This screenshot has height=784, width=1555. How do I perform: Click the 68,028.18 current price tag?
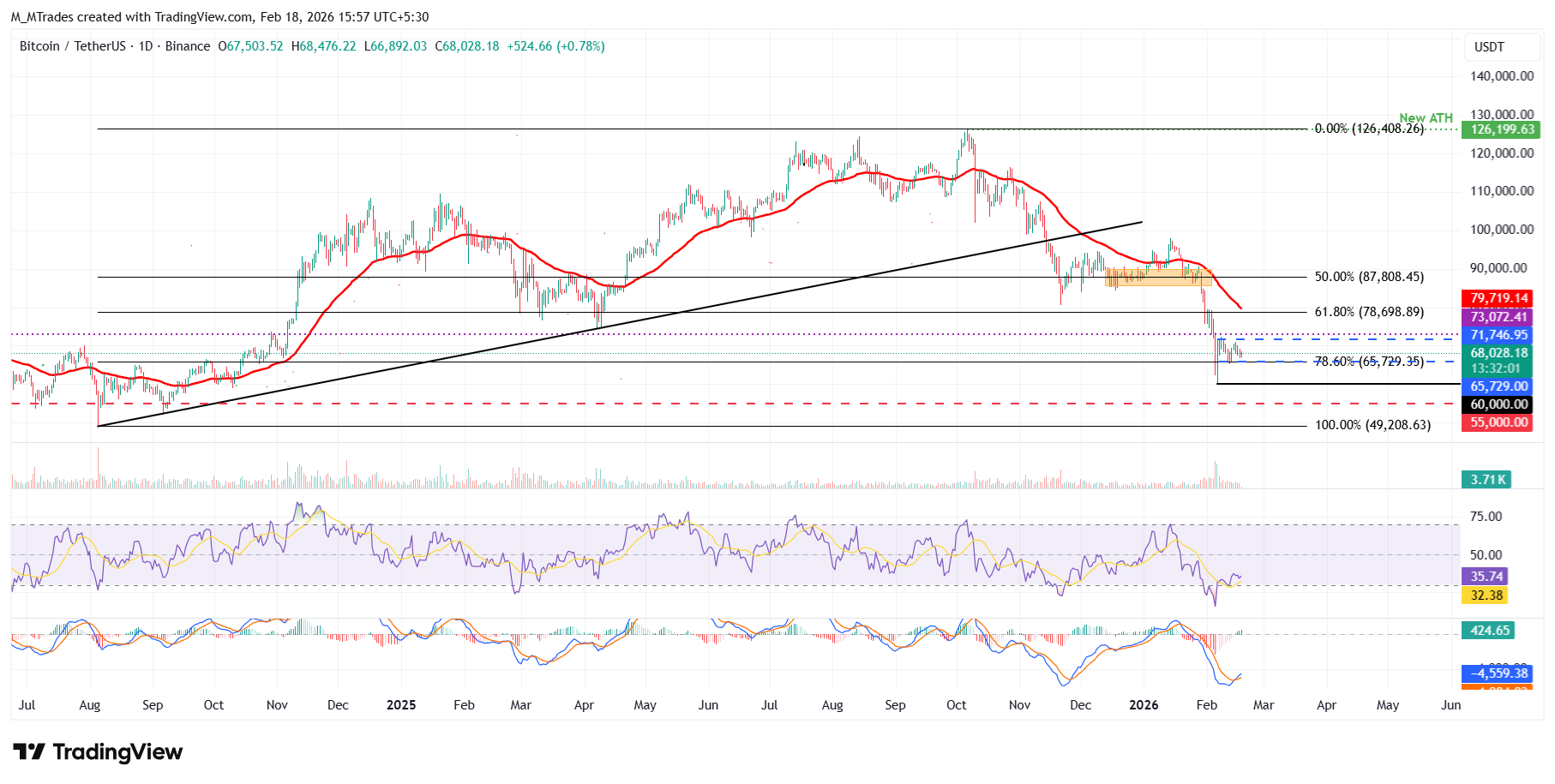1497,353
